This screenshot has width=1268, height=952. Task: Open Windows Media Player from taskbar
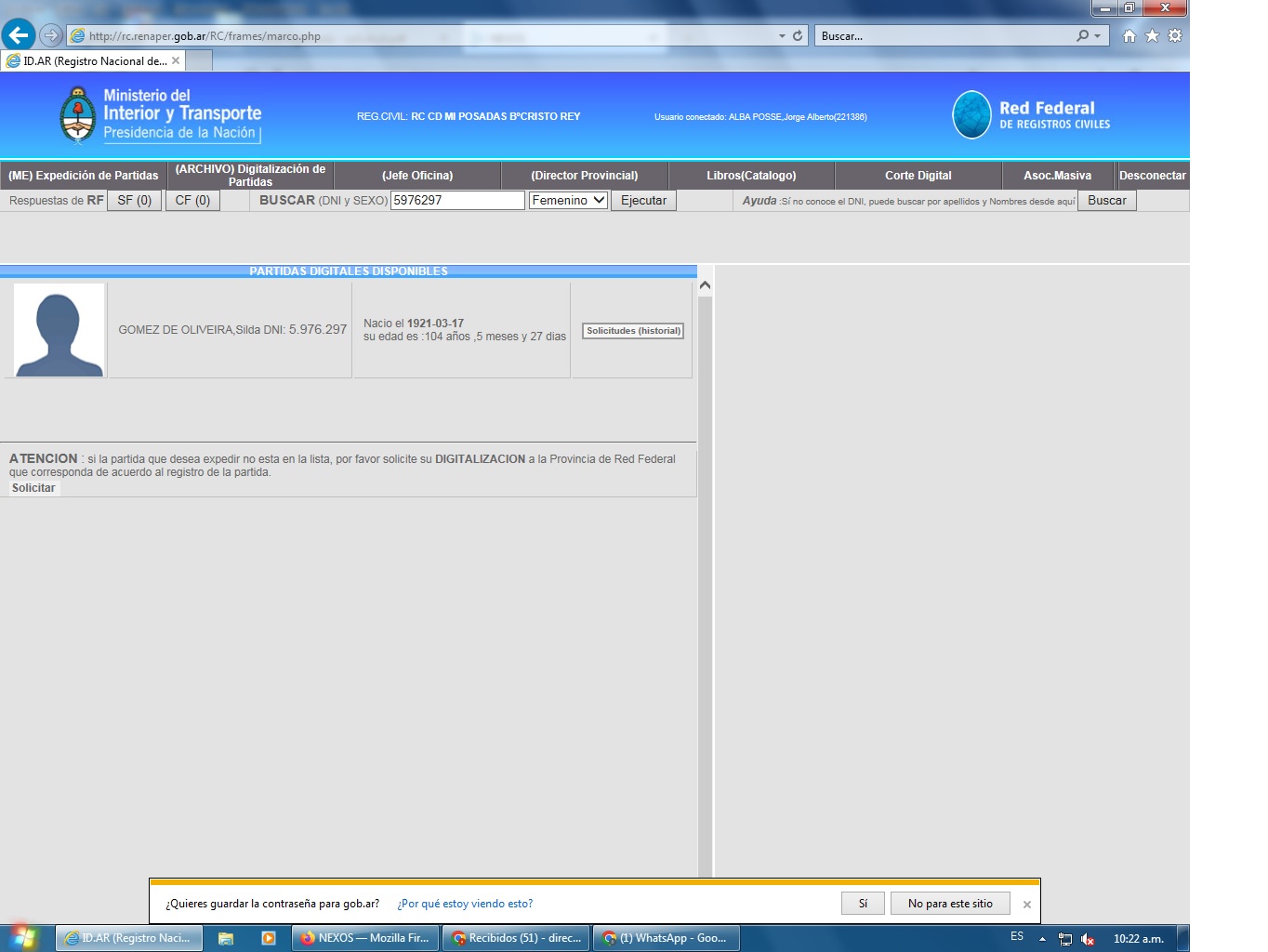[x=269, y=938]
